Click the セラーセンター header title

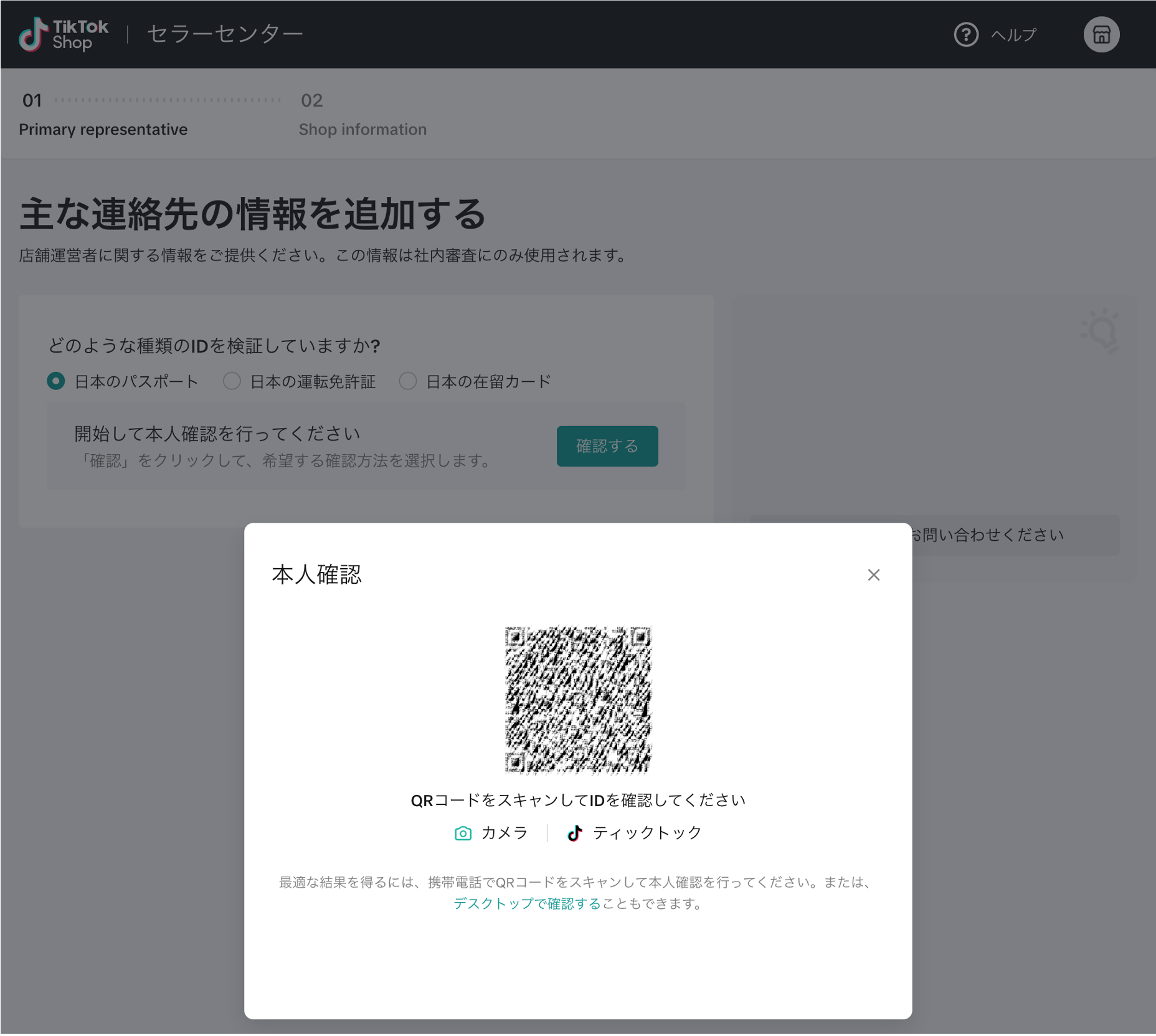point(225,34)
